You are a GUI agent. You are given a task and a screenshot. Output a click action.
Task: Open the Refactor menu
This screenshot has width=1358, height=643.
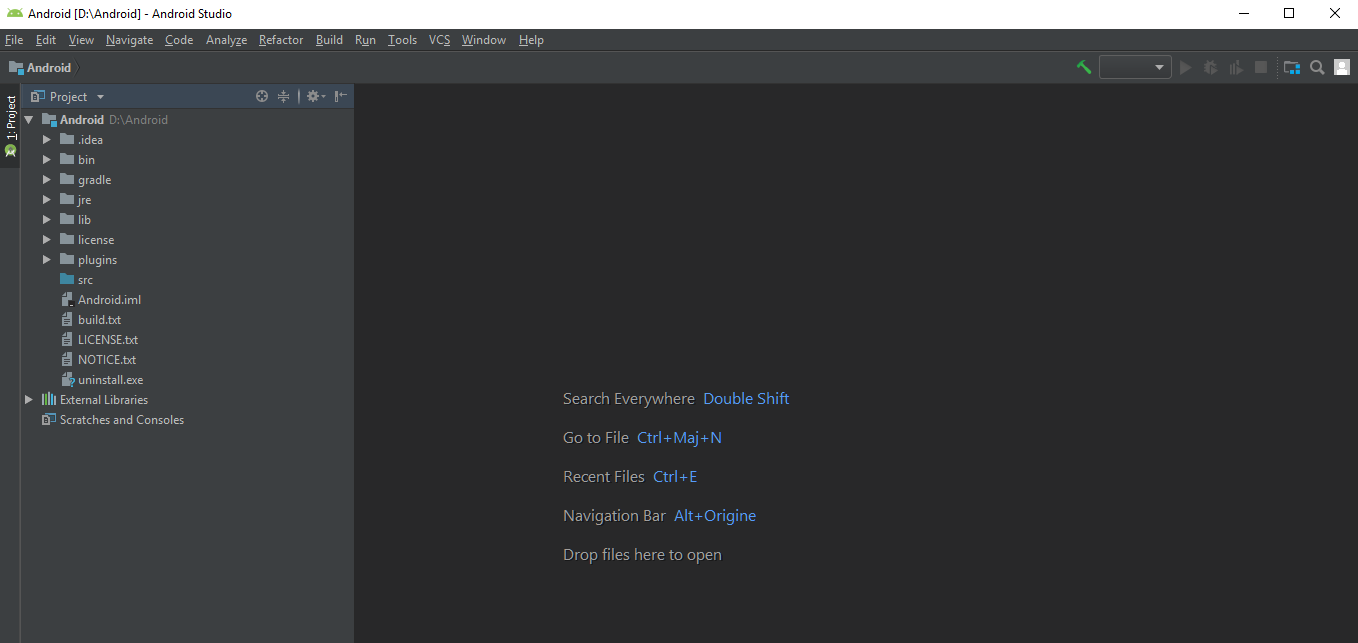click(280, 40)
